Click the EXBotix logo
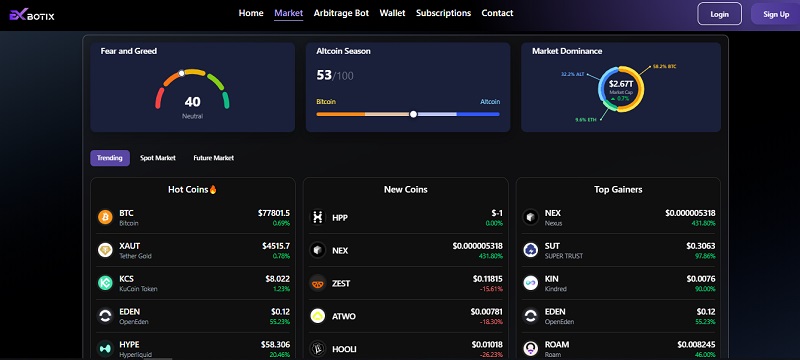Screen dimensions: 800x360 pyautogui.click(x=32, y=15)
